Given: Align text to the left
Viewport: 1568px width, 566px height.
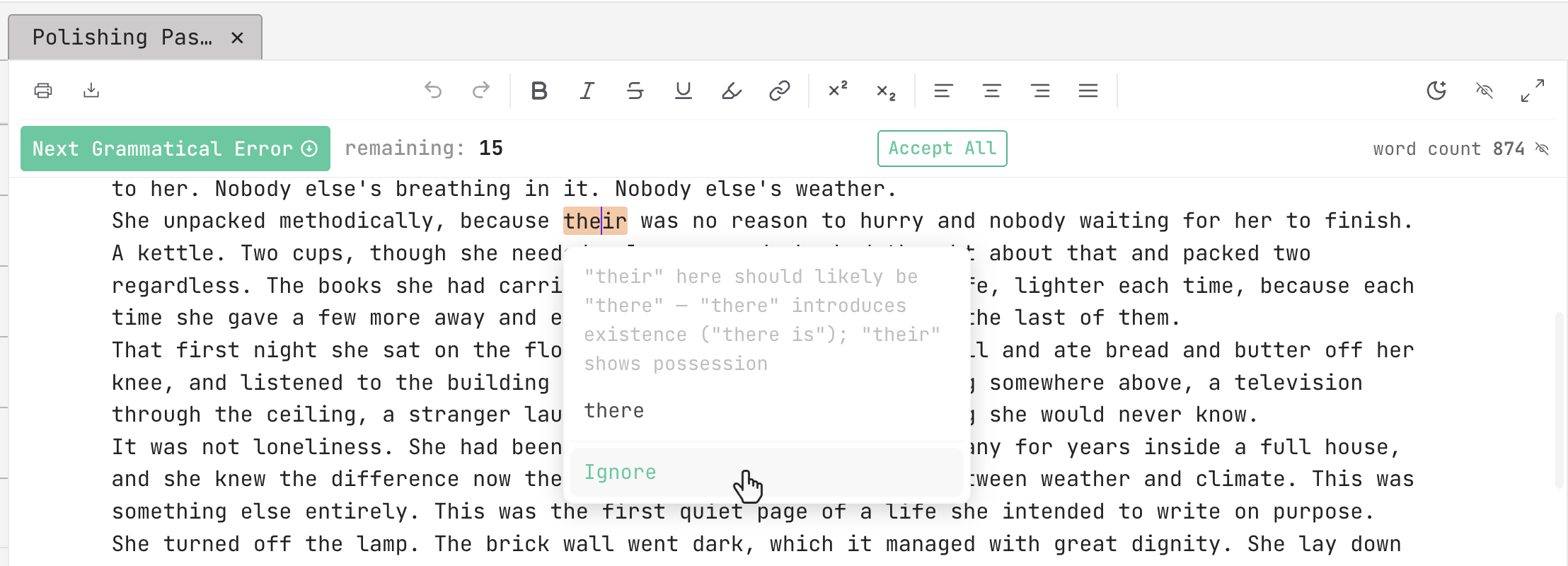Looking at the screenshot, I should click(x=944, y=91).
